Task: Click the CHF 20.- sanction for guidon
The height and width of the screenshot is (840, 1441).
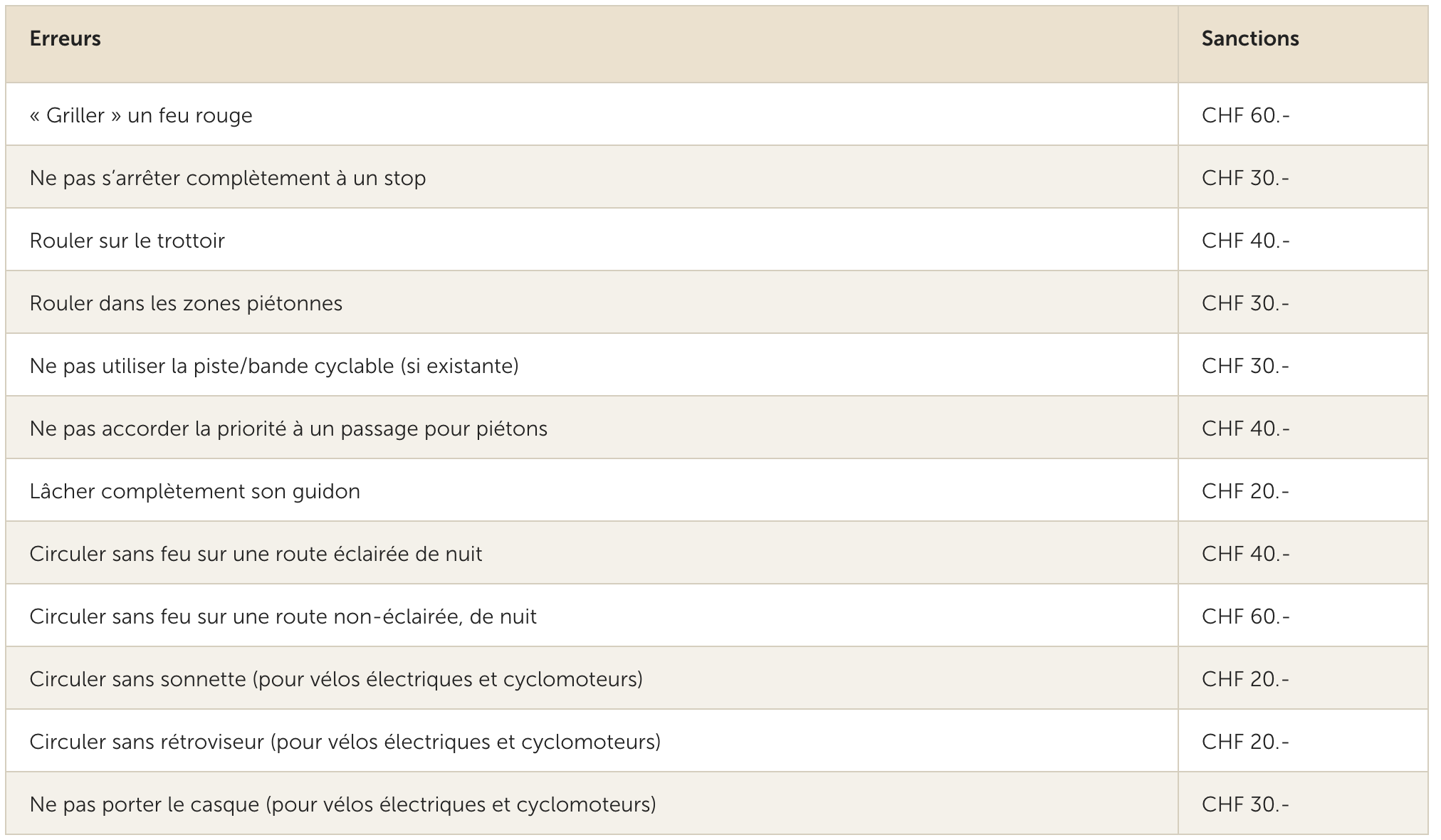Action: point(1245,491)
